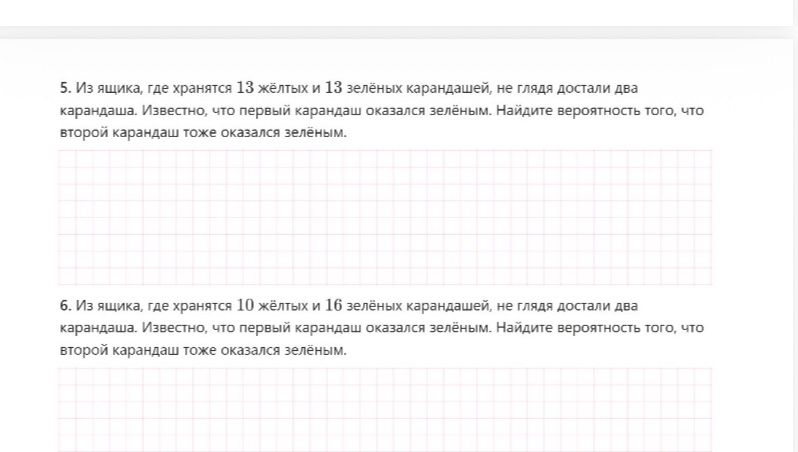Click the word "жёлтых" in problem 6

(283, 306)
